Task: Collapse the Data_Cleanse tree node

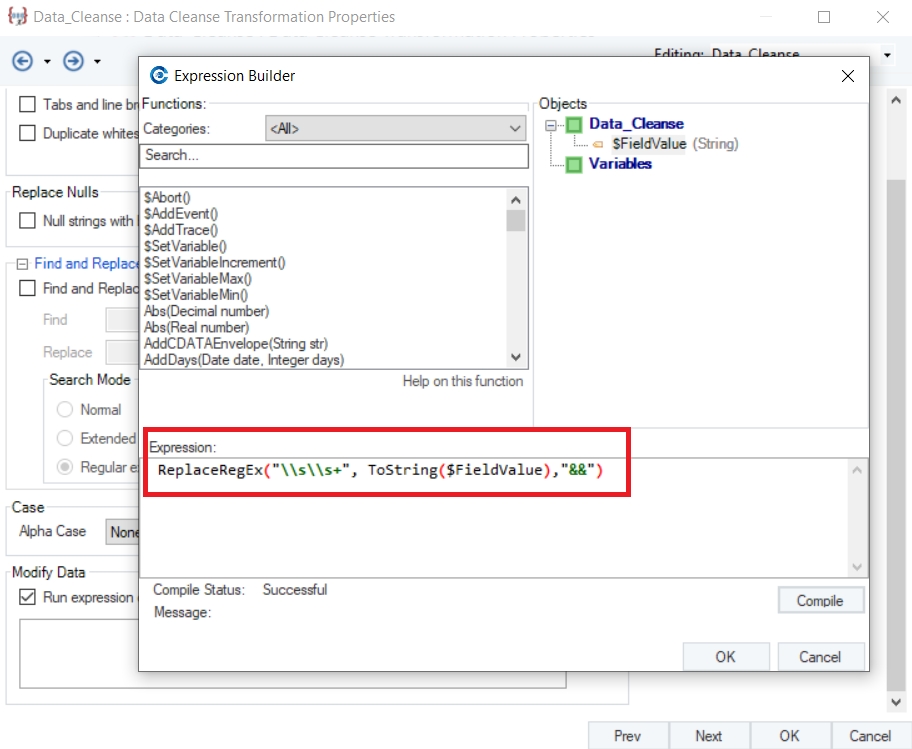Action: tap(550, 124)
